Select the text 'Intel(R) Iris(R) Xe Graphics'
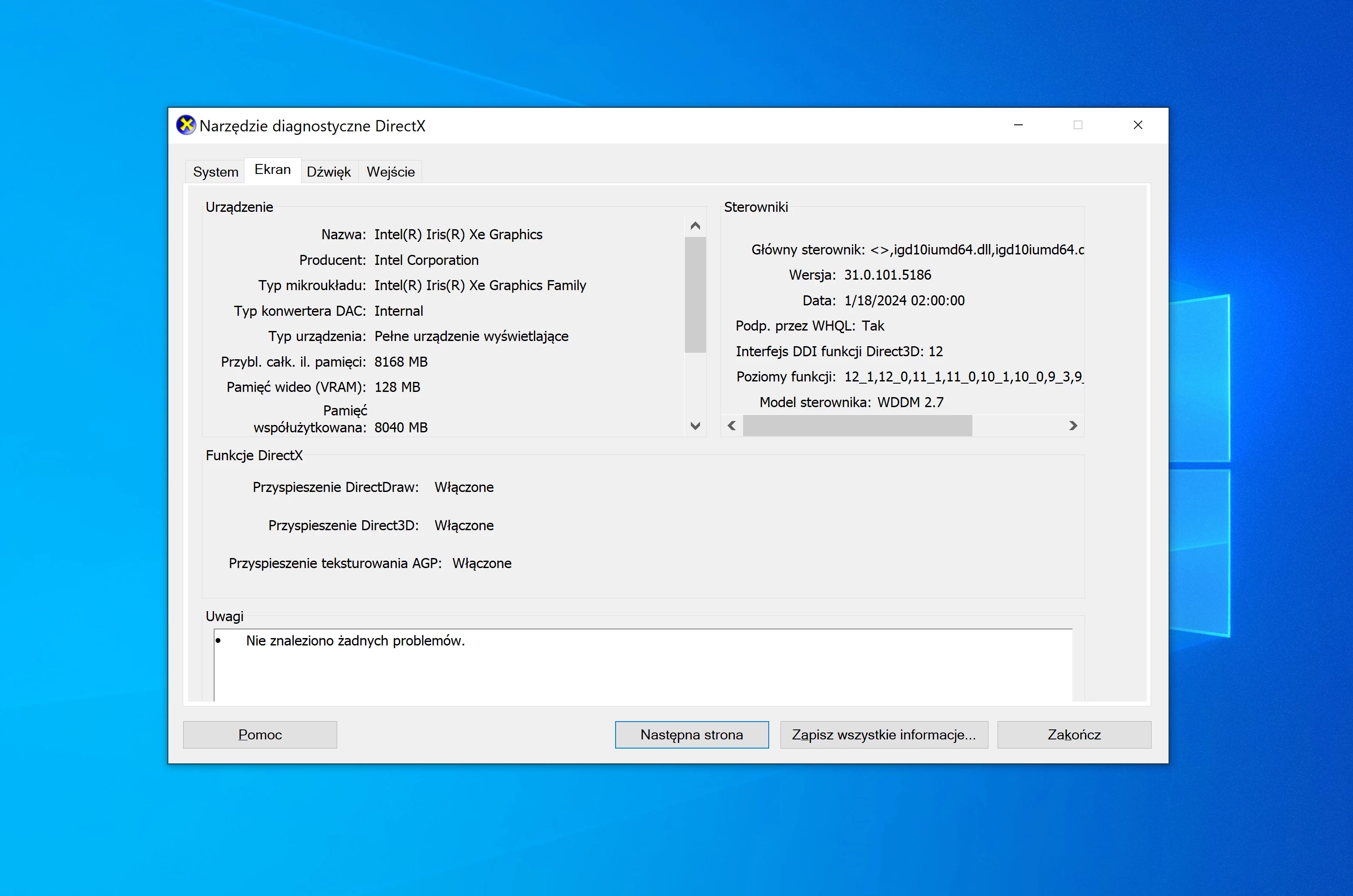Image resolution: width=1353 pixels, height=896 pixels. (459, 235)
